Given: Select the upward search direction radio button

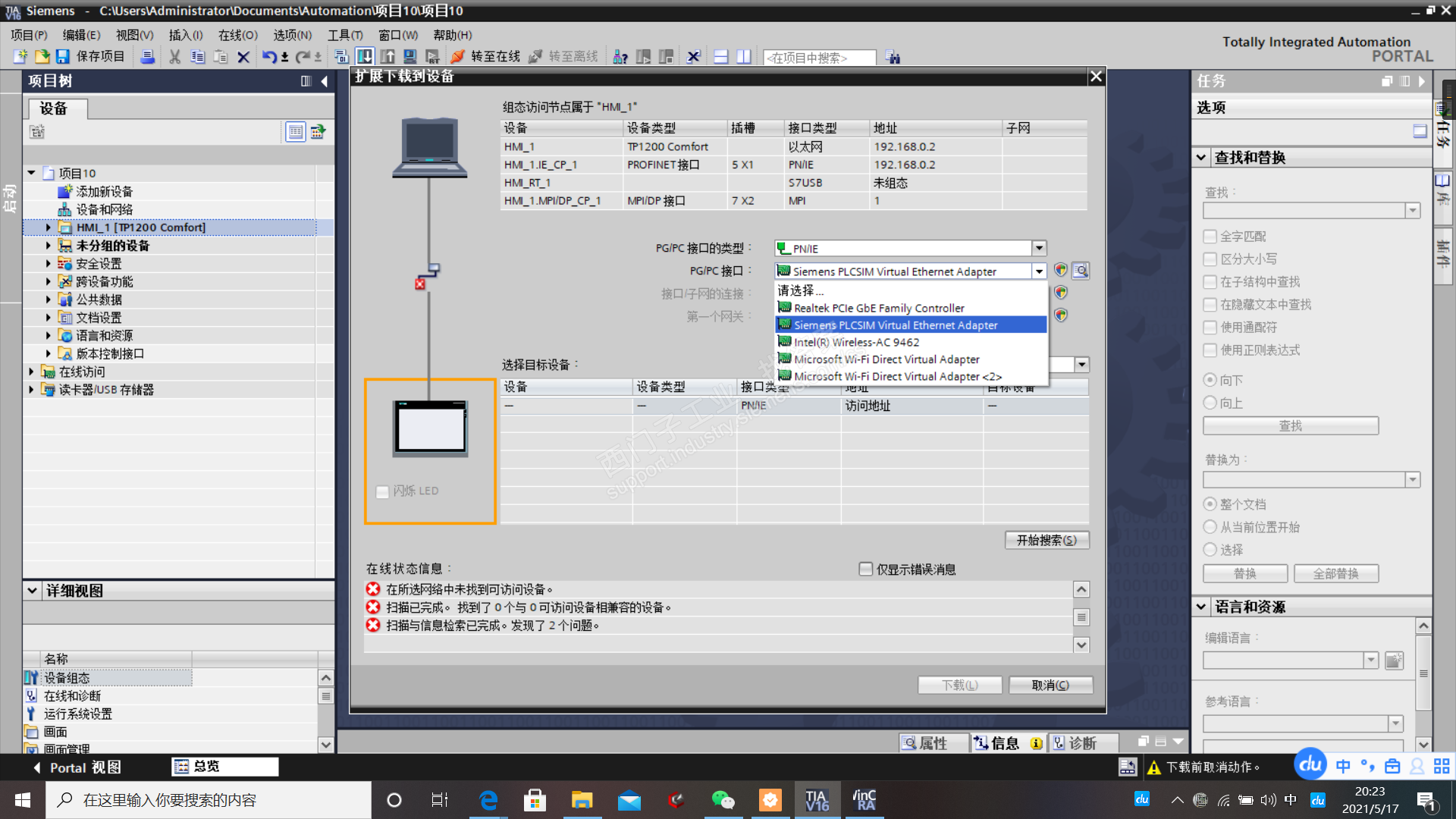Looking at the screenshot, I should point(1210,403).
